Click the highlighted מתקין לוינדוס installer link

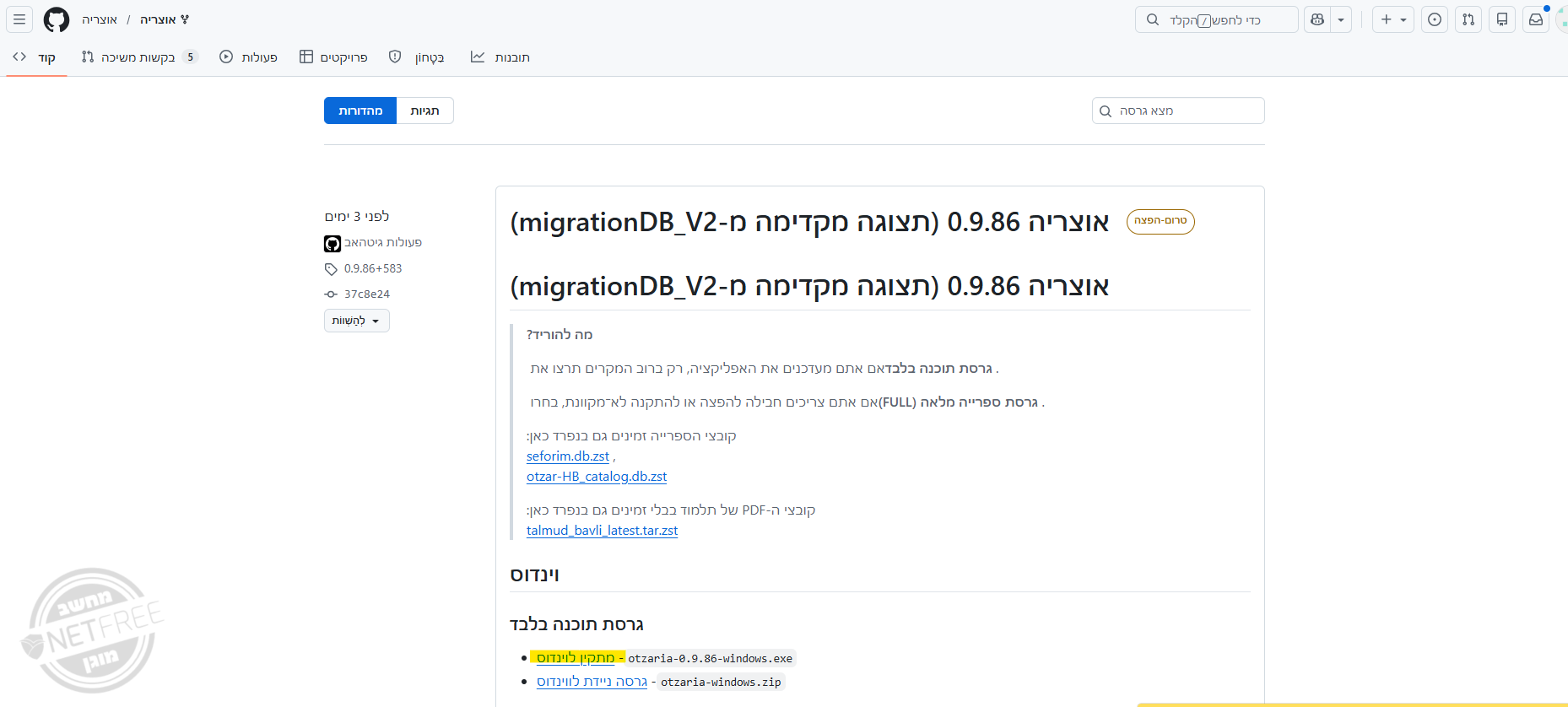576,658
